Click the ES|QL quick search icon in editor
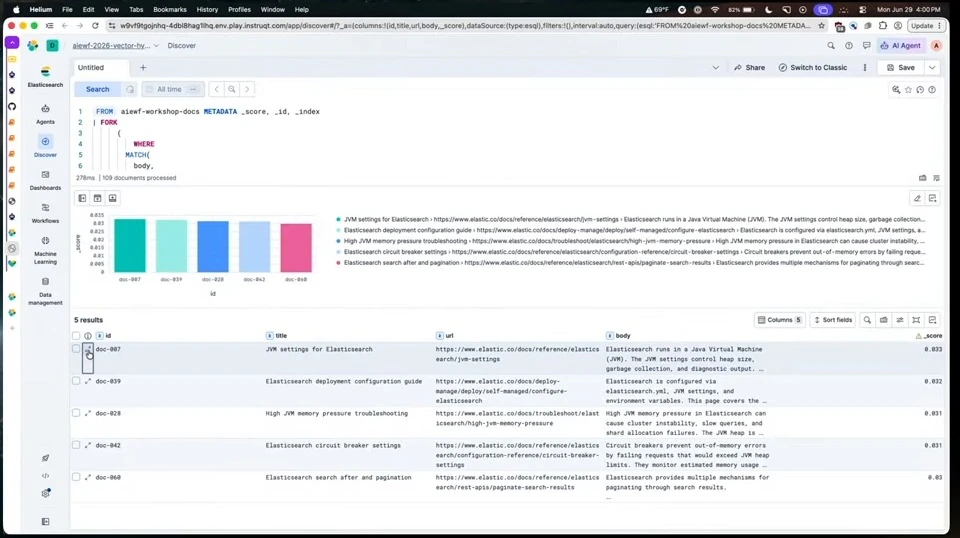The image size is (960, 538). [896, 89]
